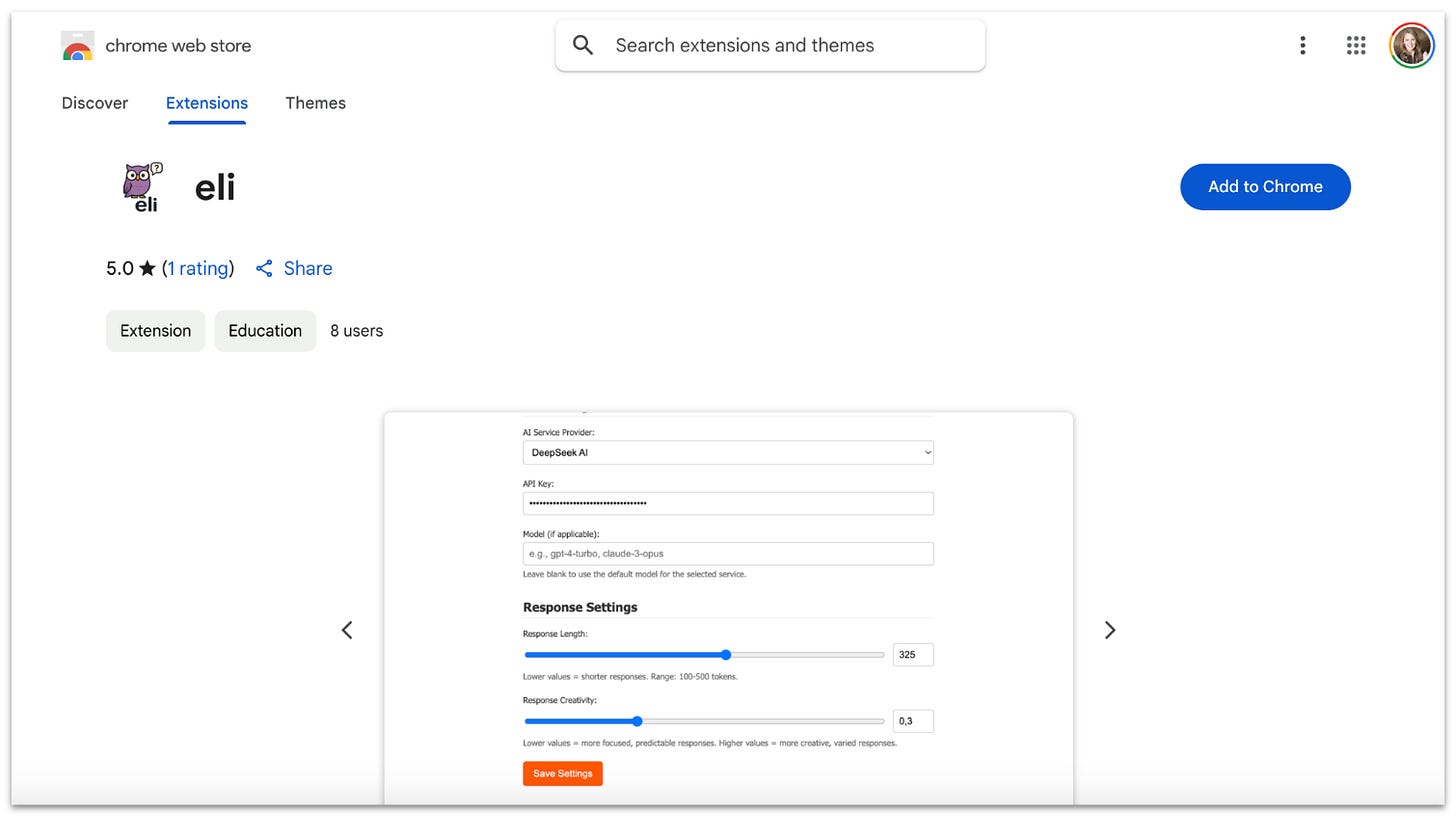Click the 'Leave blank to use the default model' hint
Image resolution: width=1456 pixels, height=818 pixels.
coord(634,574)
